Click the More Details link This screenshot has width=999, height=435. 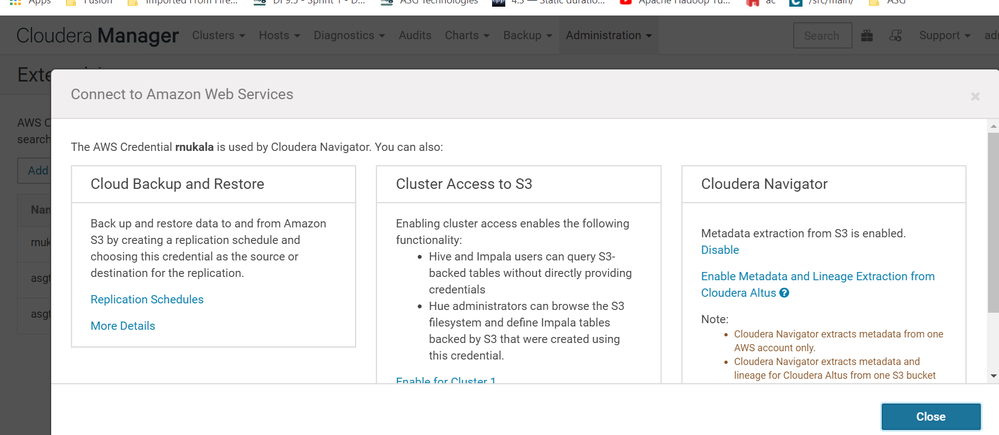(123, 325)
